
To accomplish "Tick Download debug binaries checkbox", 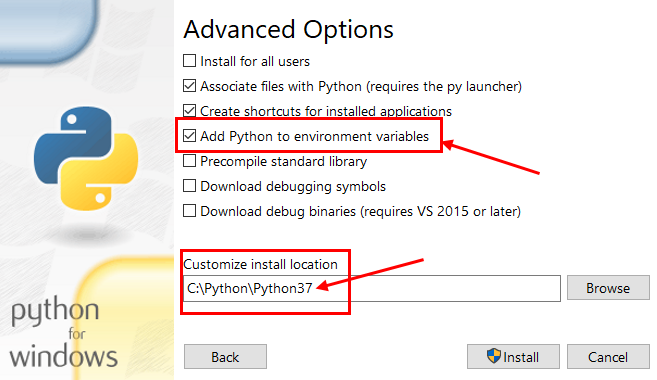I will click(189, 211).
